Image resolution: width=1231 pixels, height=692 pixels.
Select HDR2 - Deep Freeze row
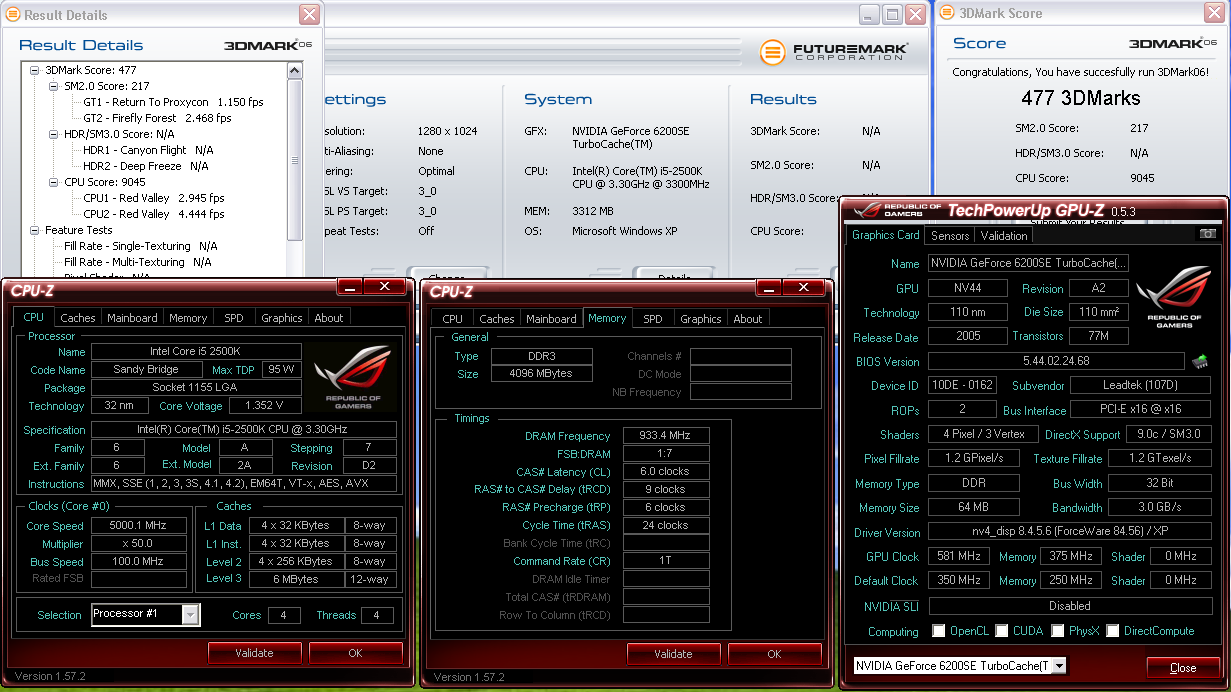(146, 166)
